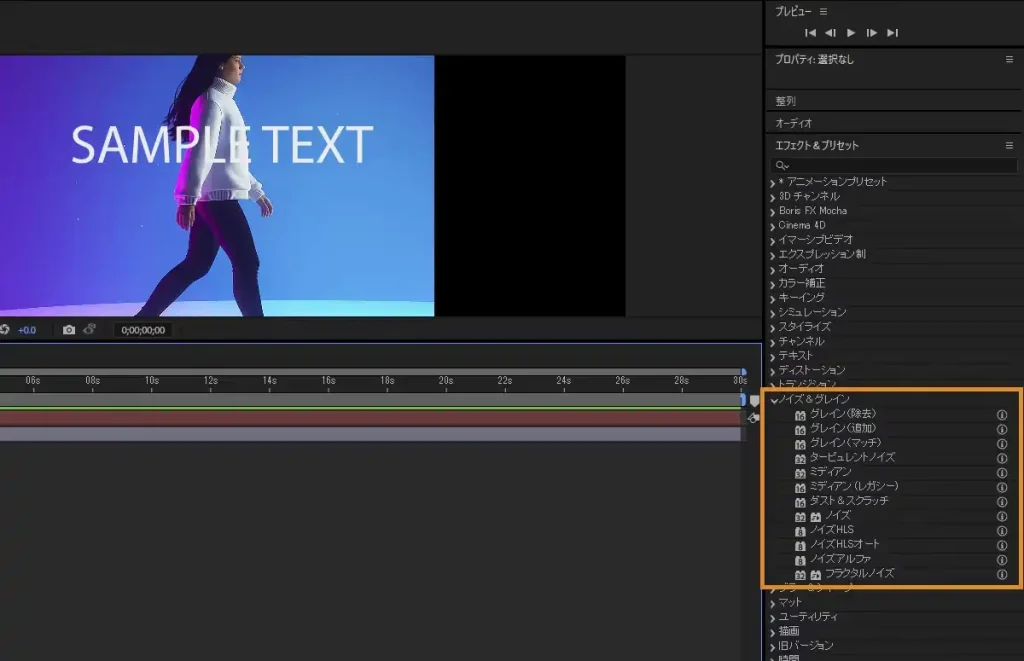The image size is (1024, 661).
Task: Click the 0;00;00;00 preview timecode
Action: 141,330
